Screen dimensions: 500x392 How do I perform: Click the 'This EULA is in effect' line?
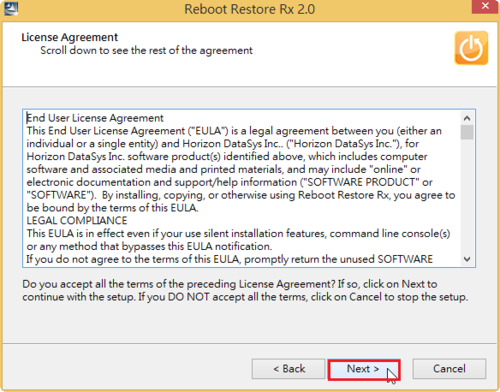coord(238,233)
